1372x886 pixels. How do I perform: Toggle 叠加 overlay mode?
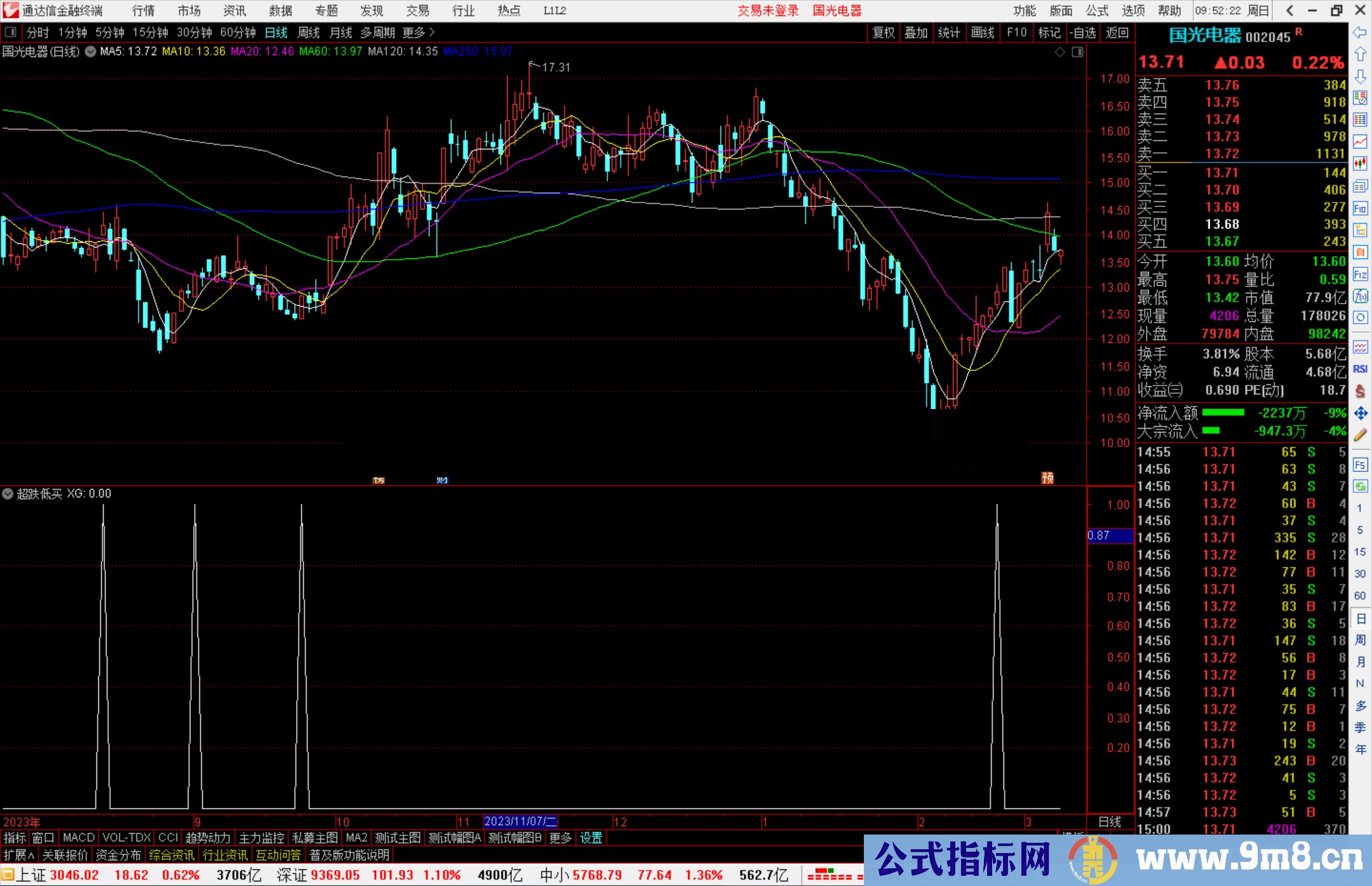[x=917, y=32]
